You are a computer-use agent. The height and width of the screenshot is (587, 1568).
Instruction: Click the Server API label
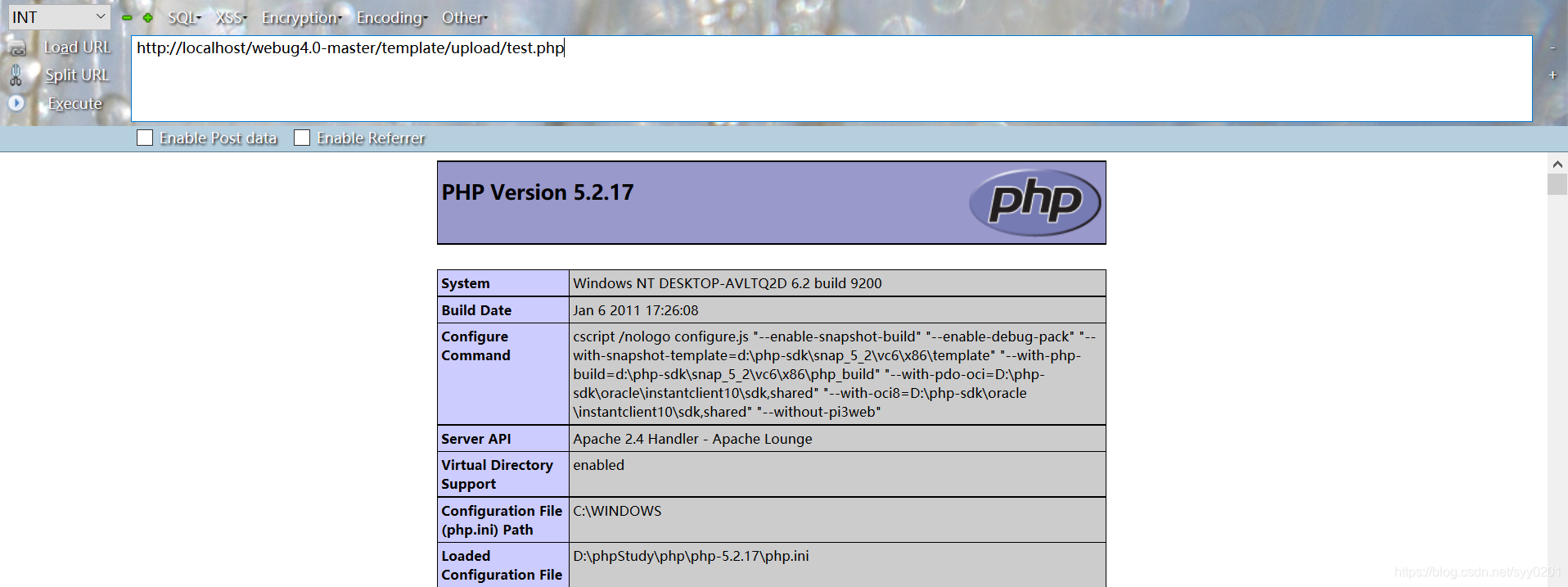[x=476, y=439]
